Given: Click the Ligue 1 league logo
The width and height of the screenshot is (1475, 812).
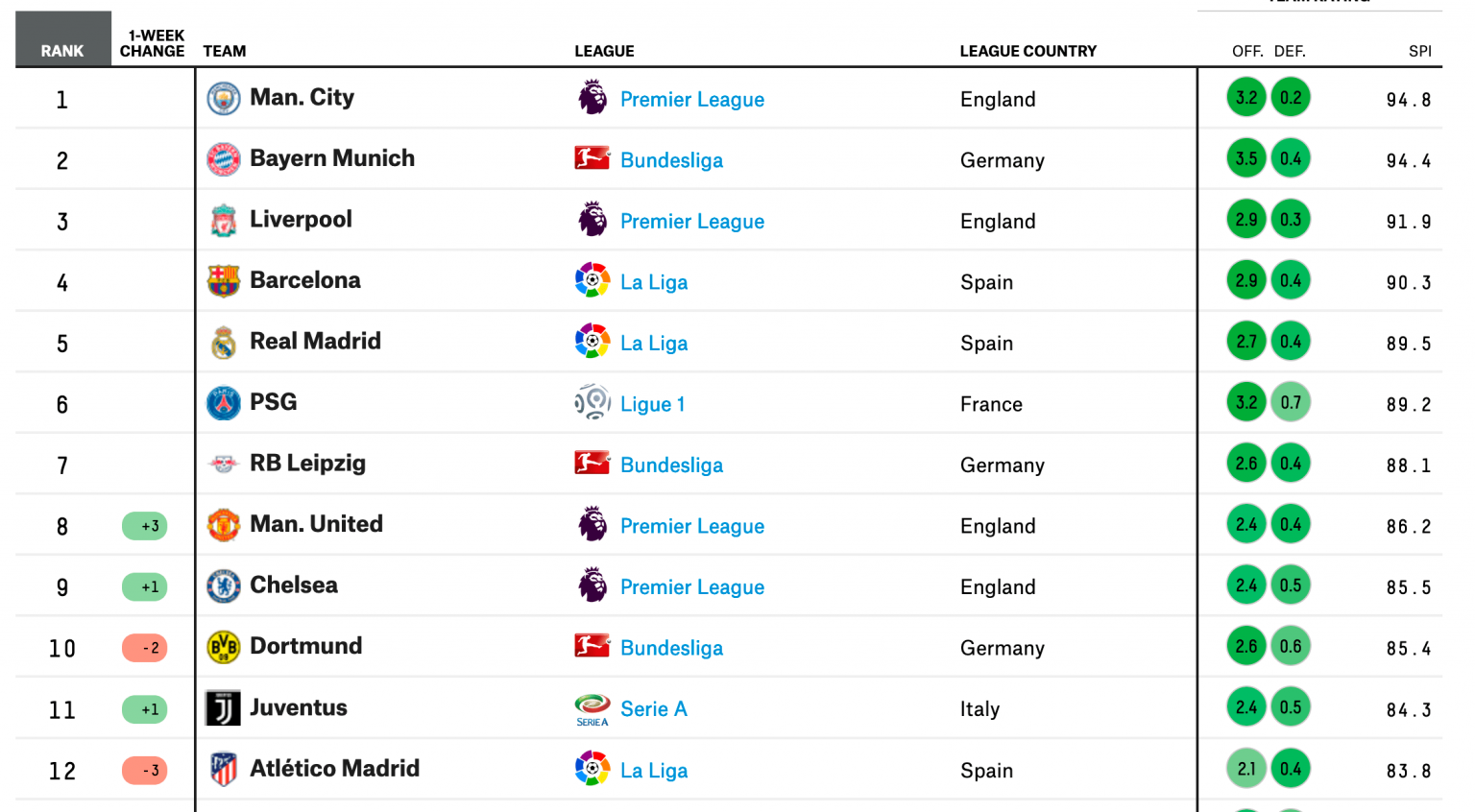Looking at the screenshot, I should pos(592,403).
